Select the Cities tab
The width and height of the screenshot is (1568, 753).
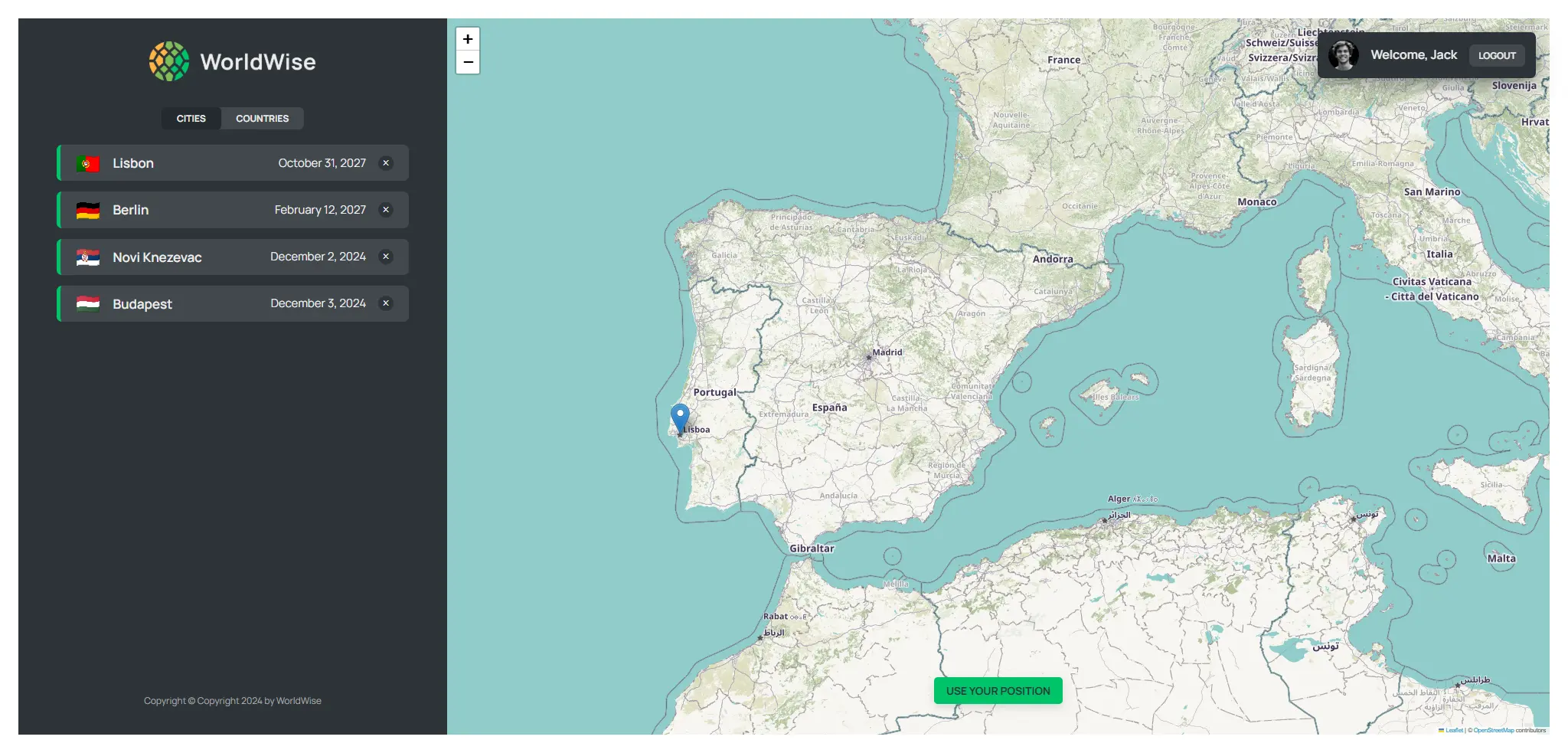click(191, 119)
